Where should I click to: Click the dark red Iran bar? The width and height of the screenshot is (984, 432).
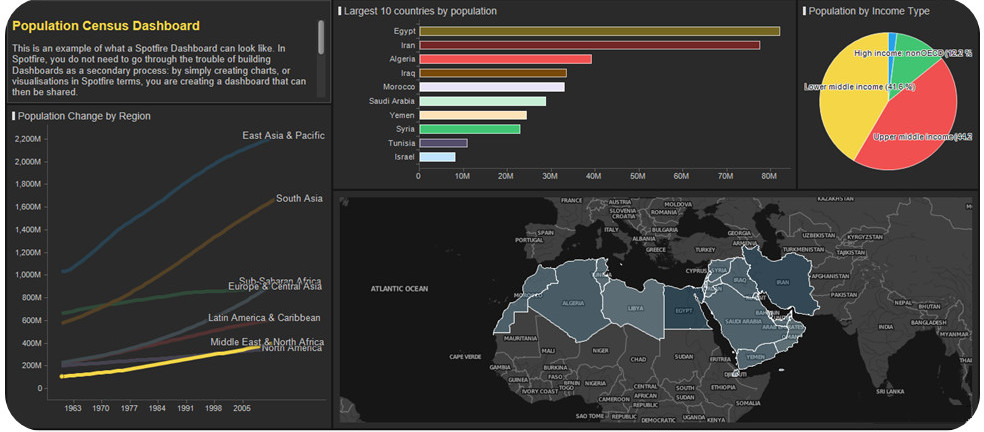[588, 45]
